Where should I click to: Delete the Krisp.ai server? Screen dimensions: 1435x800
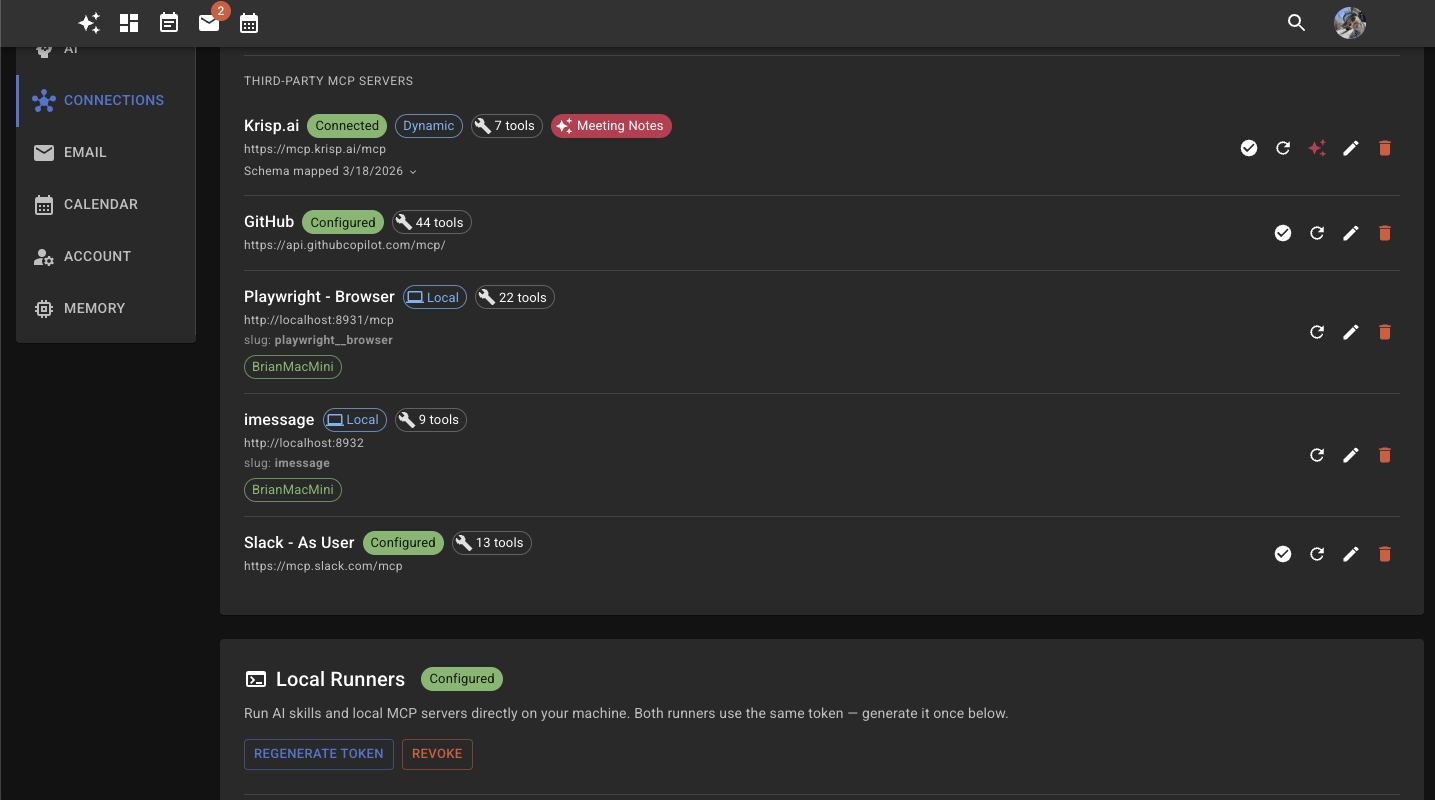point(1385,148)
